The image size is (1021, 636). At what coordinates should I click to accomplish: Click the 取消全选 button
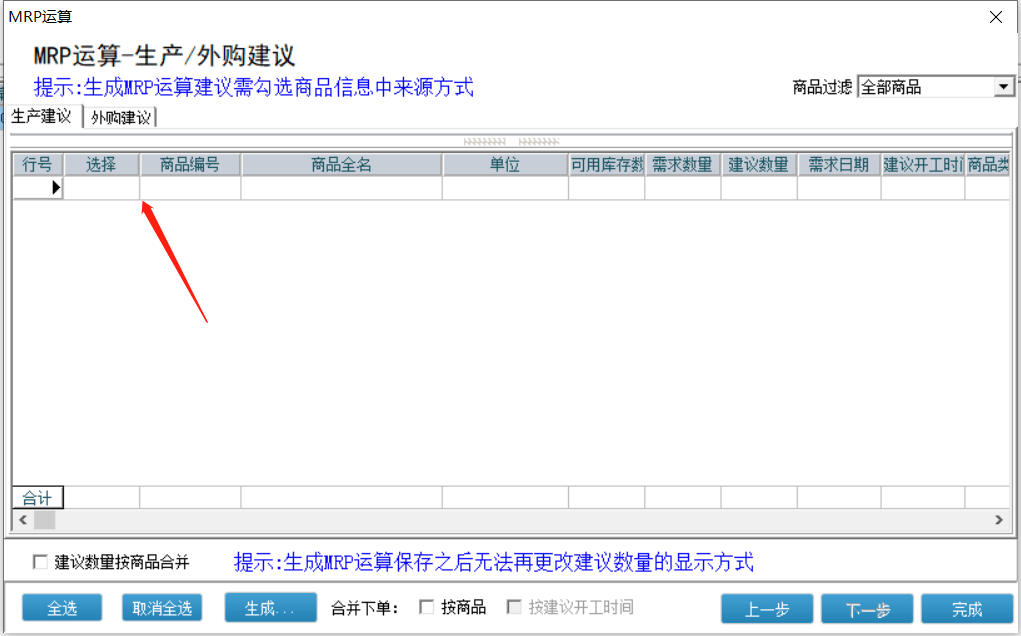coord(162,608)
